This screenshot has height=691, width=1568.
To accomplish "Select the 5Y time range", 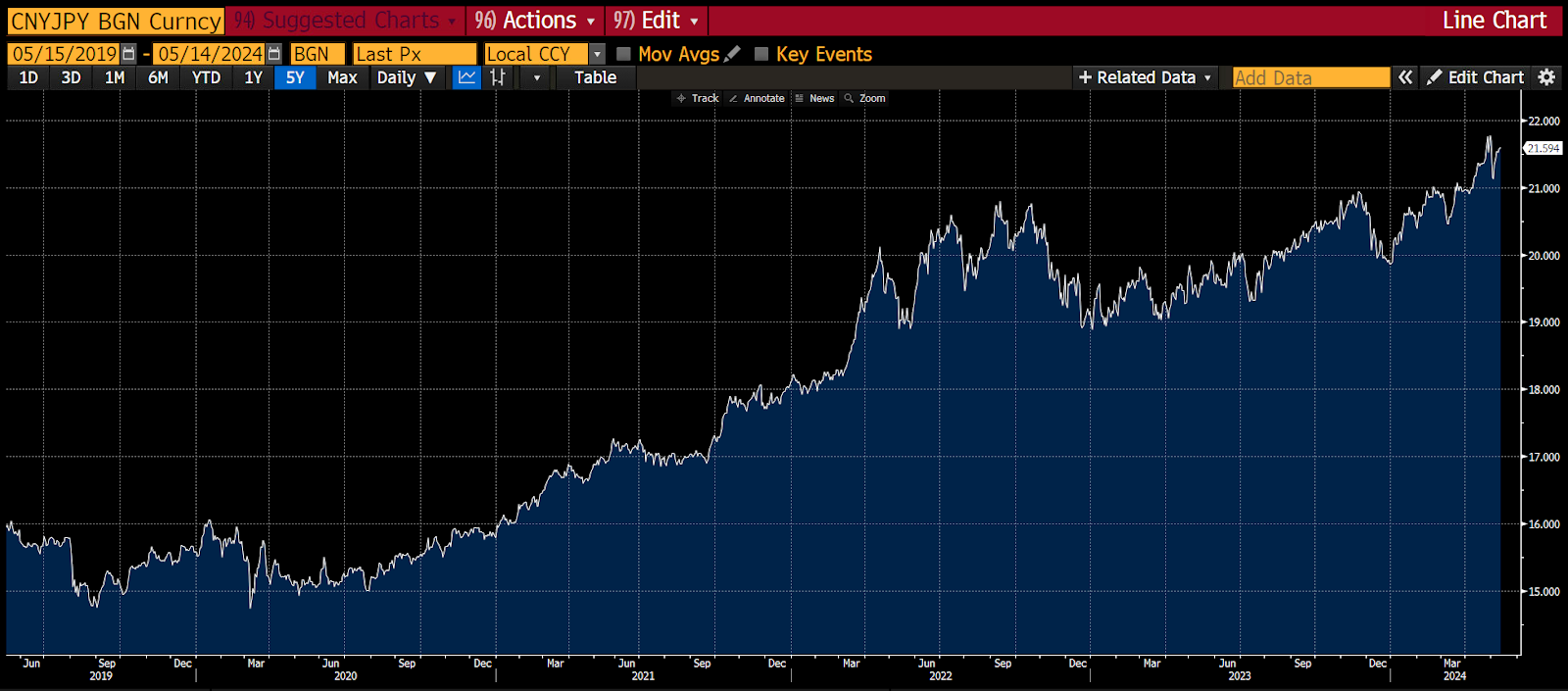I will pos(295,77).
